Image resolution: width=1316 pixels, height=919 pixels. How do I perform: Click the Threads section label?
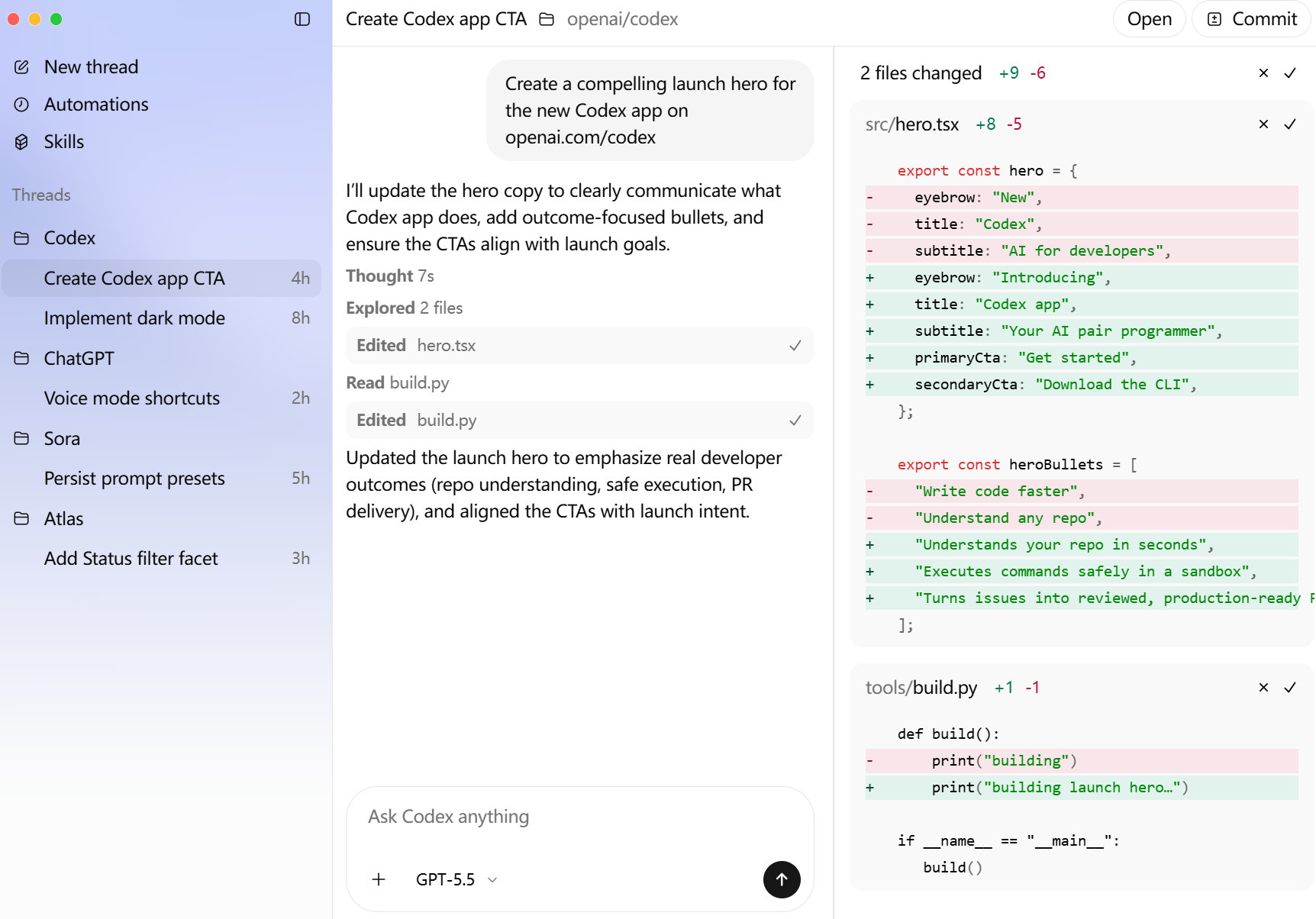click(x=41, y=195)
